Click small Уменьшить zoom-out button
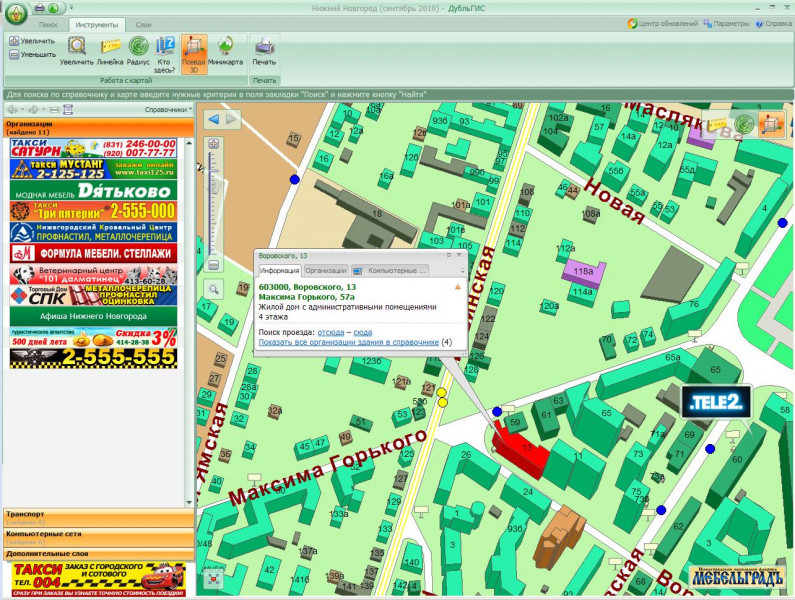 [32, 54]
